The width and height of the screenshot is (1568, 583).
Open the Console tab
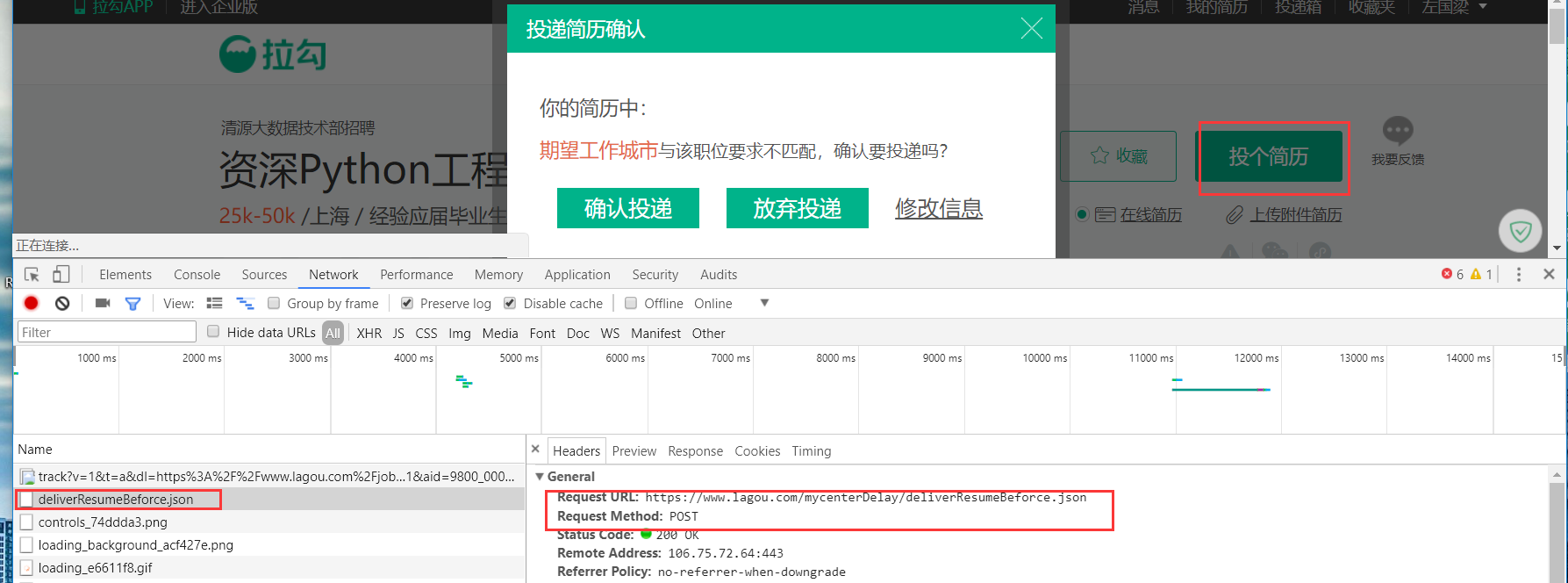(197, 275)
